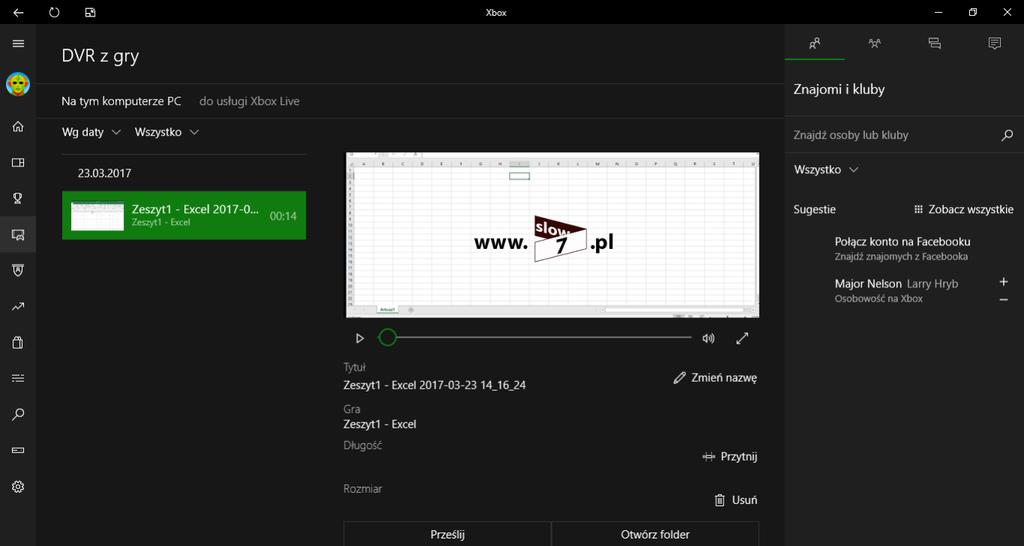The width and height of the screenshot is (1024, 546).
Task: Click the video preview area
Action: [552, 235]
